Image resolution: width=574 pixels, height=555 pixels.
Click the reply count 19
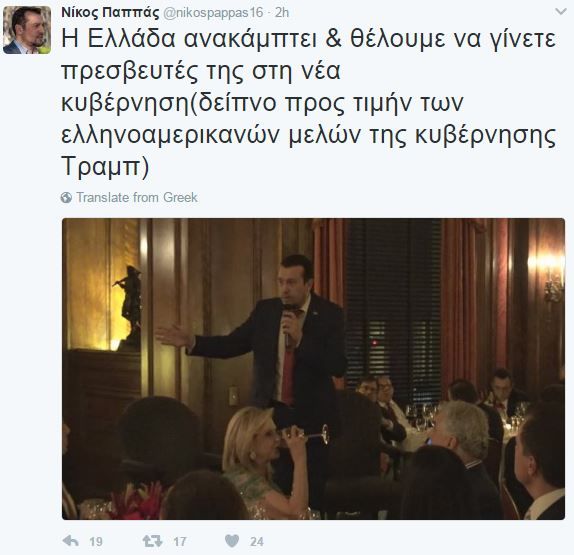click(x=96, y=541)
